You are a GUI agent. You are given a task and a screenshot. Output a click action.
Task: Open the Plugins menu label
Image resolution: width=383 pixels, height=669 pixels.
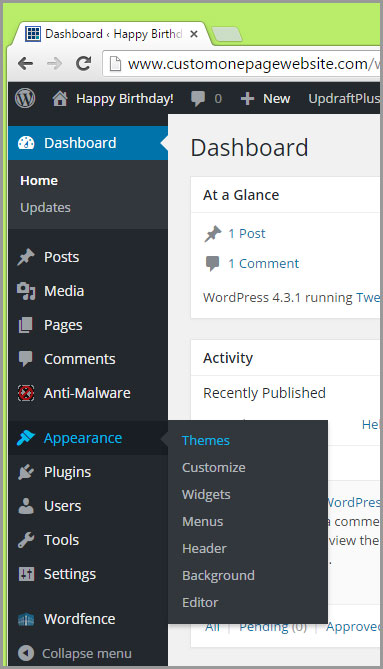67,472
